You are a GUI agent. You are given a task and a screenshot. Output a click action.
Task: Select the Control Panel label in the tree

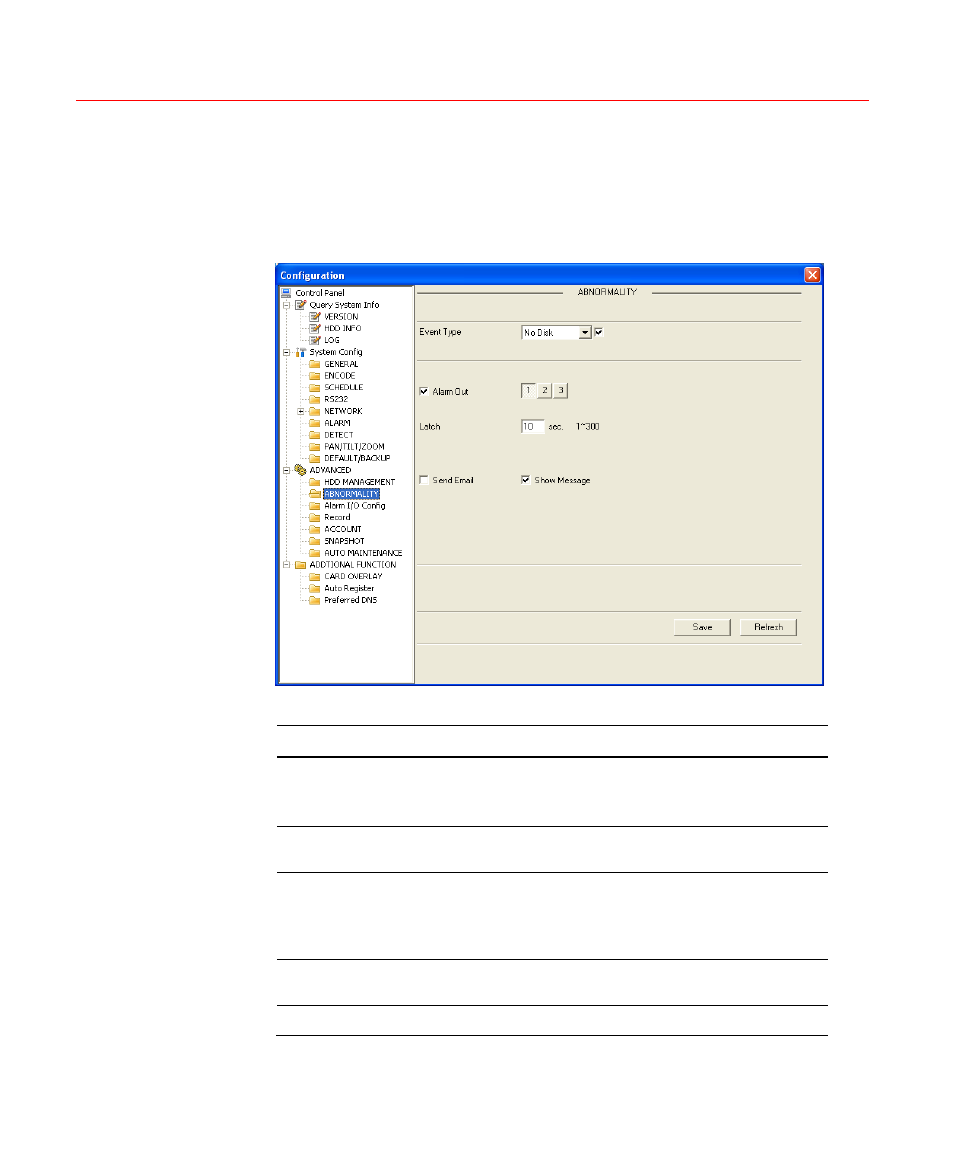click(x=319, y=293)
